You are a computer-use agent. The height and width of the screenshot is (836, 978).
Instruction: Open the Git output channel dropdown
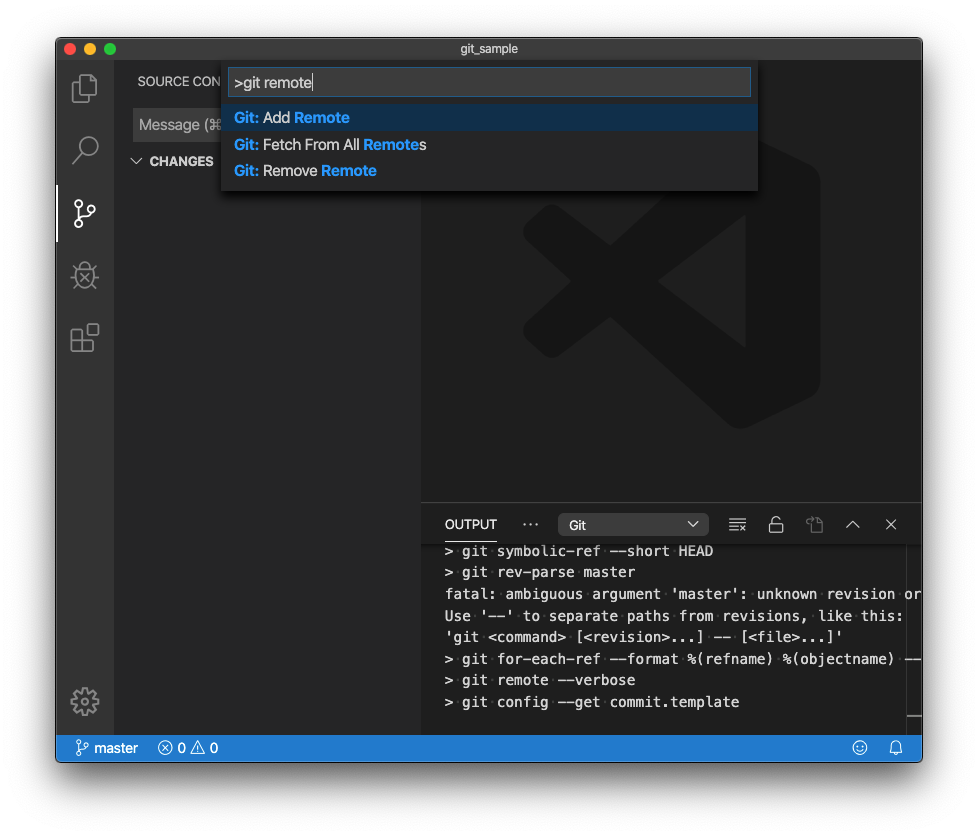632,525
